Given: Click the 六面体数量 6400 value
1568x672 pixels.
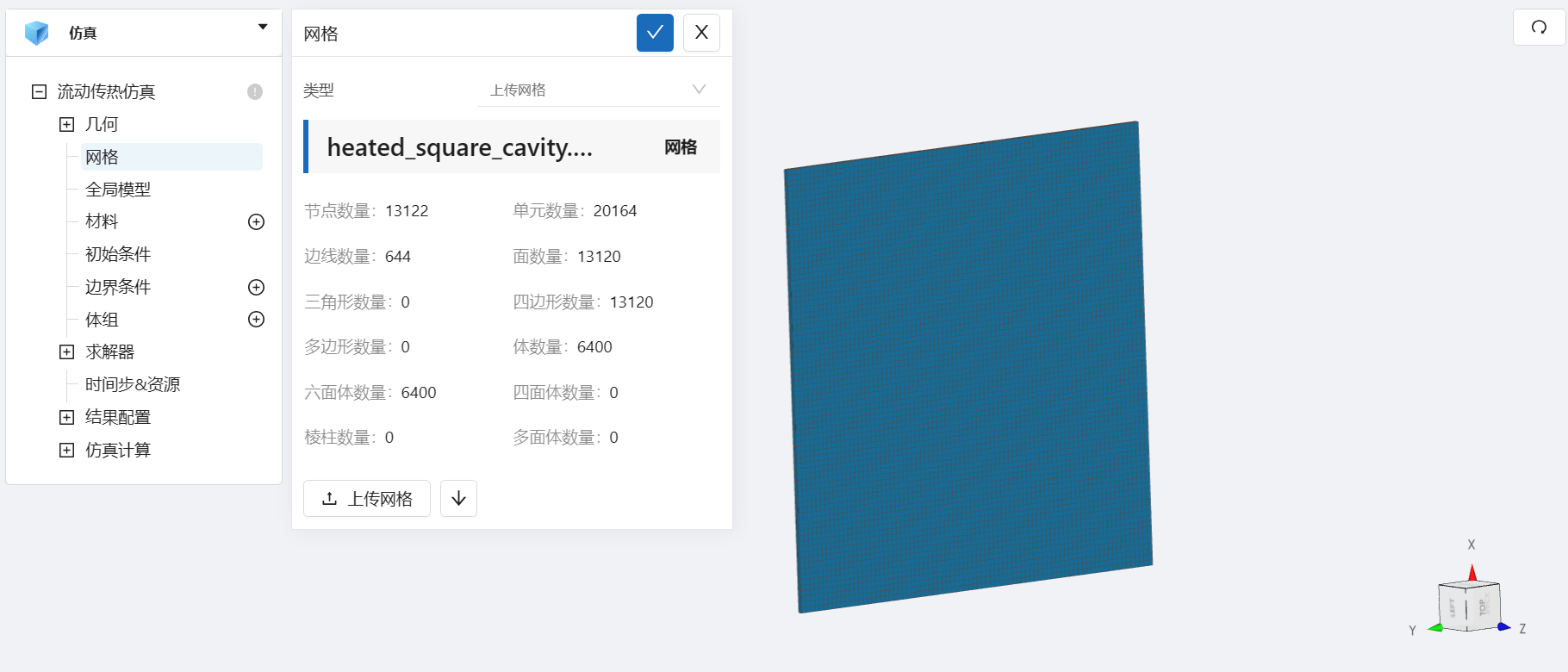Looking at the screenshot, I should 419,393.
